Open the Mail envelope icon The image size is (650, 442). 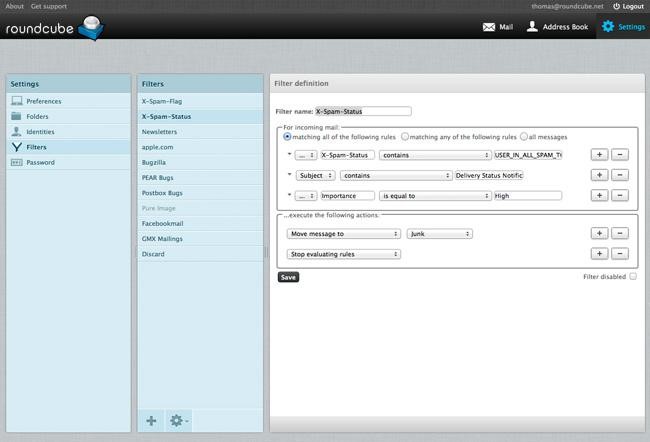489,26
